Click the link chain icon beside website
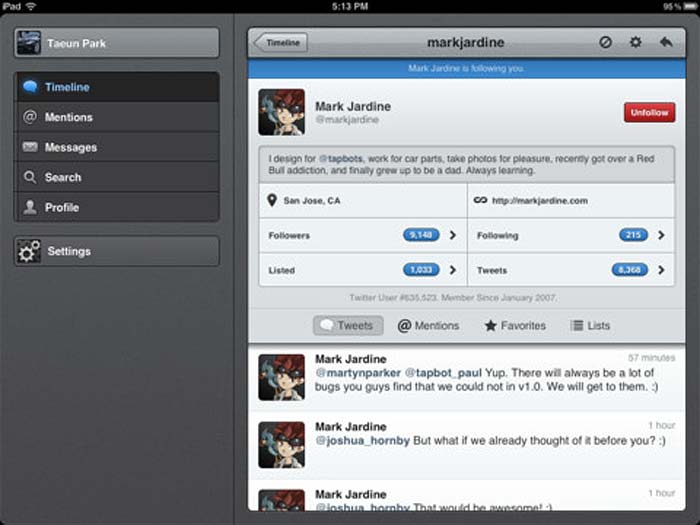The height and width of the screenshot is (525, 700). [480, 200]
